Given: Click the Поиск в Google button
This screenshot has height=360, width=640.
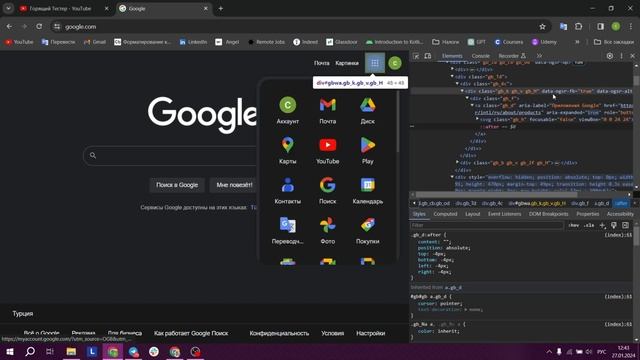Looking at the screenshot, I should point(177,185).
